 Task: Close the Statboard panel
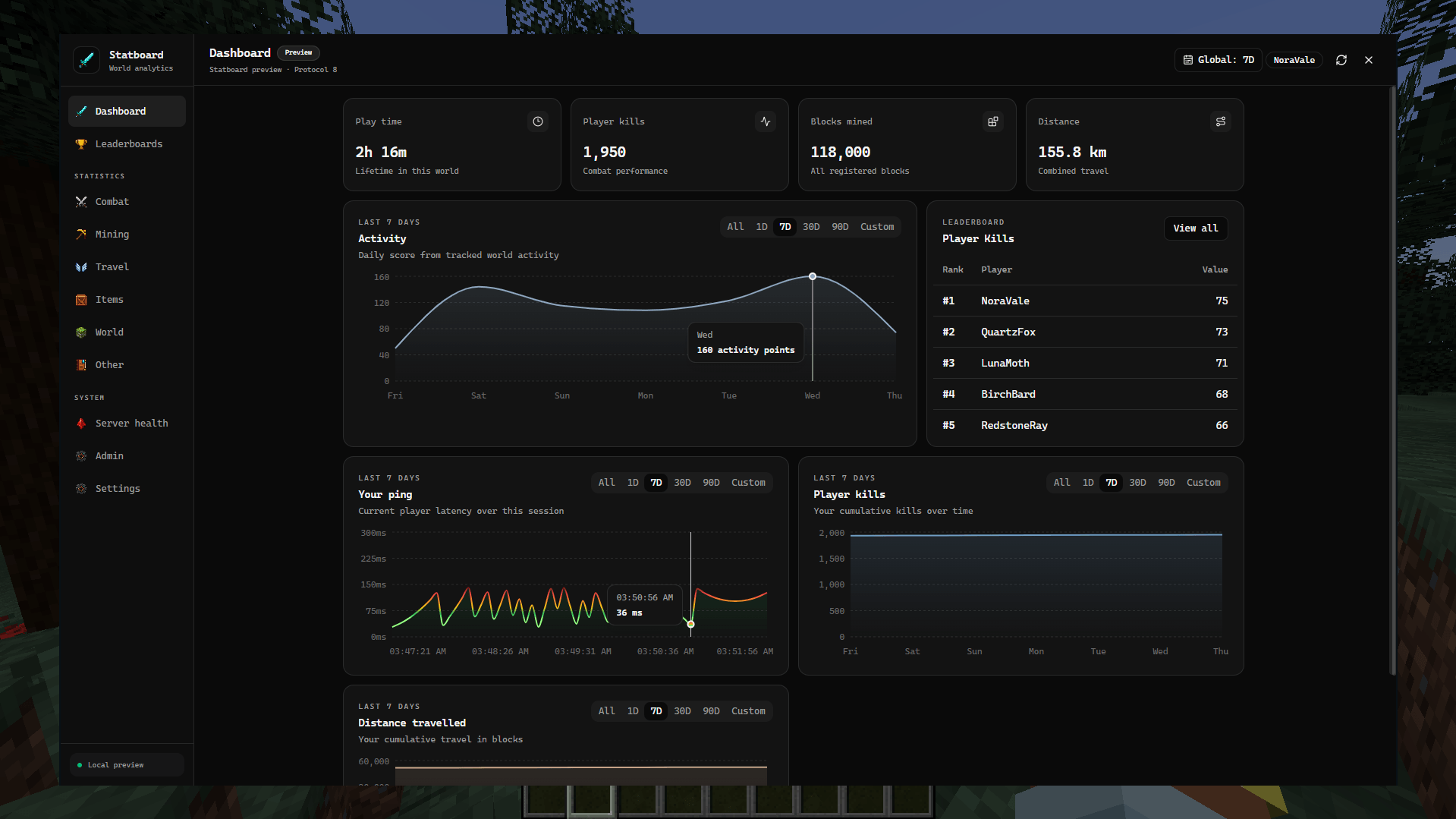click(1369, 60)
